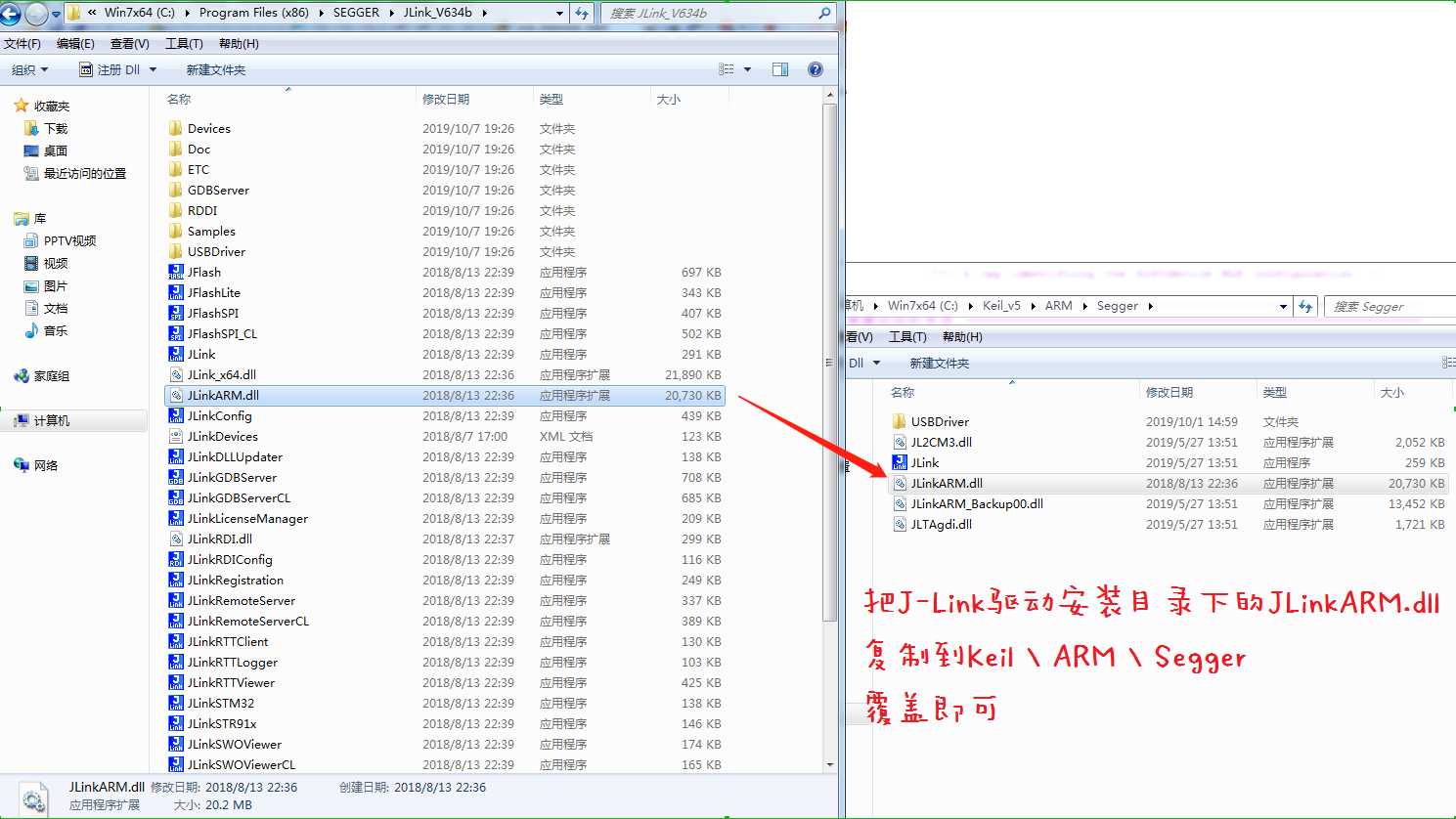This screenshot has height=819, width=1456.
Task: Open 工具(T) menu in Keil Segger window
Action: tap(907, 336)
